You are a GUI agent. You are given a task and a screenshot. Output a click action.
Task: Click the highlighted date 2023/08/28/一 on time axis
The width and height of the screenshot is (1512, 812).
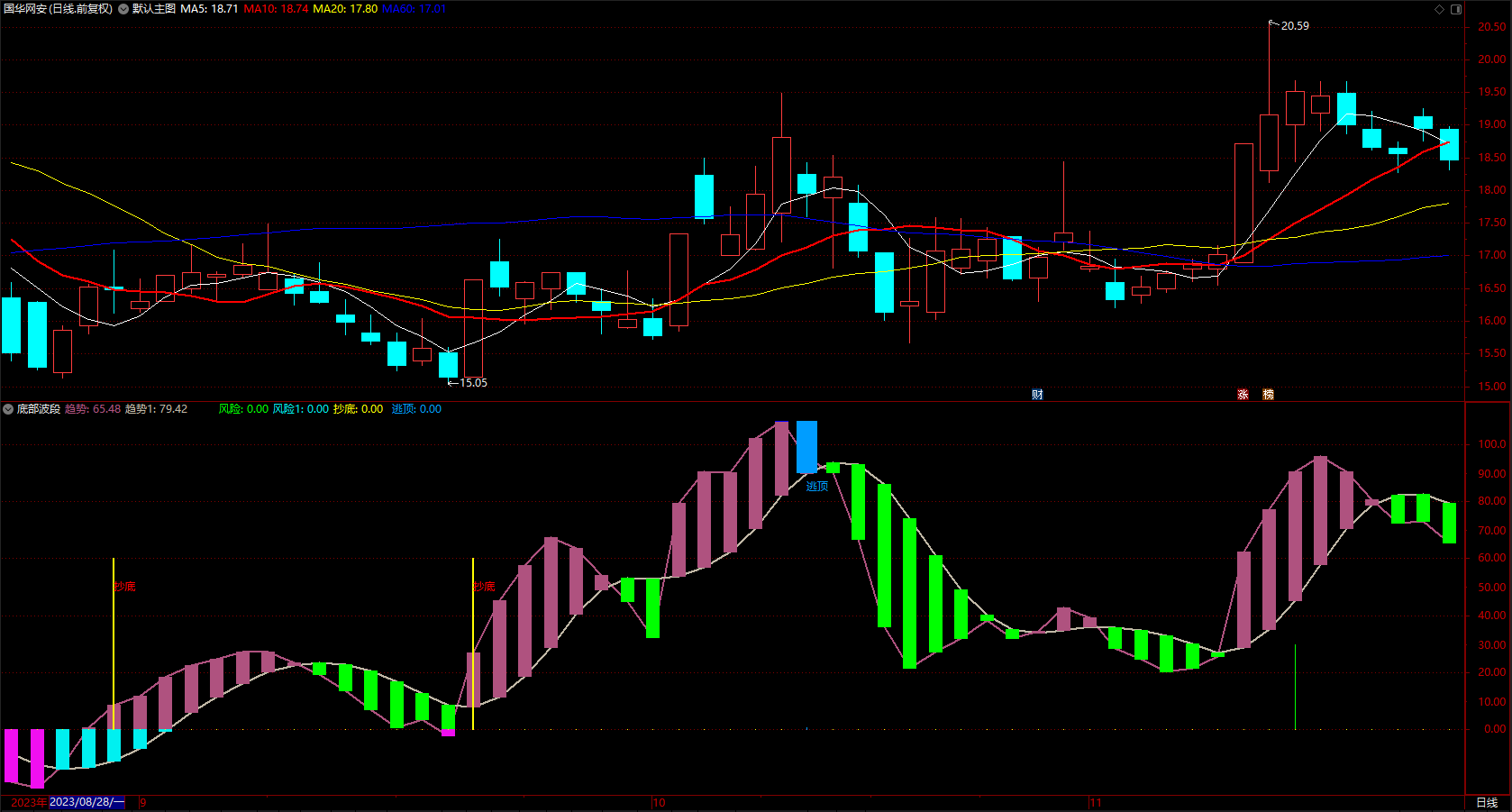87,802
